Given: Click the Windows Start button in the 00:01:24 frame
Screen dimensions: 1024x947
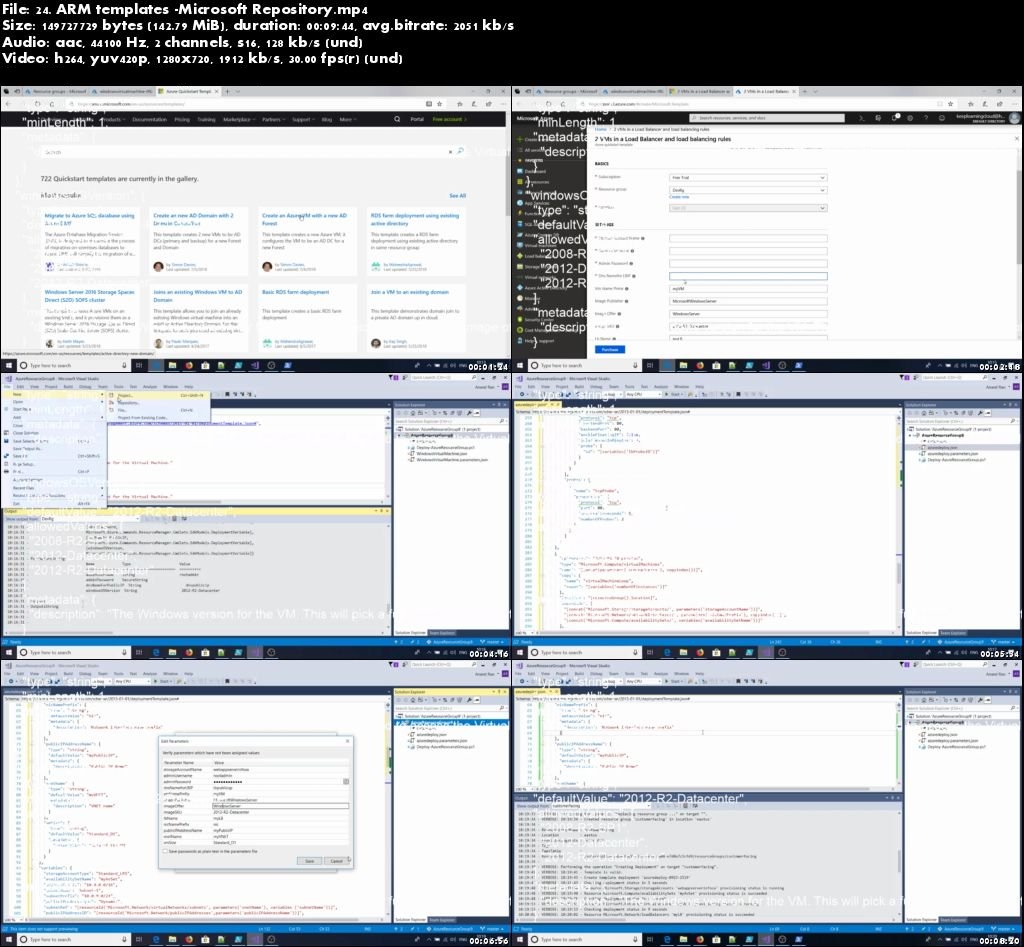Looking at the screenshot, I should tap(8, 366).
